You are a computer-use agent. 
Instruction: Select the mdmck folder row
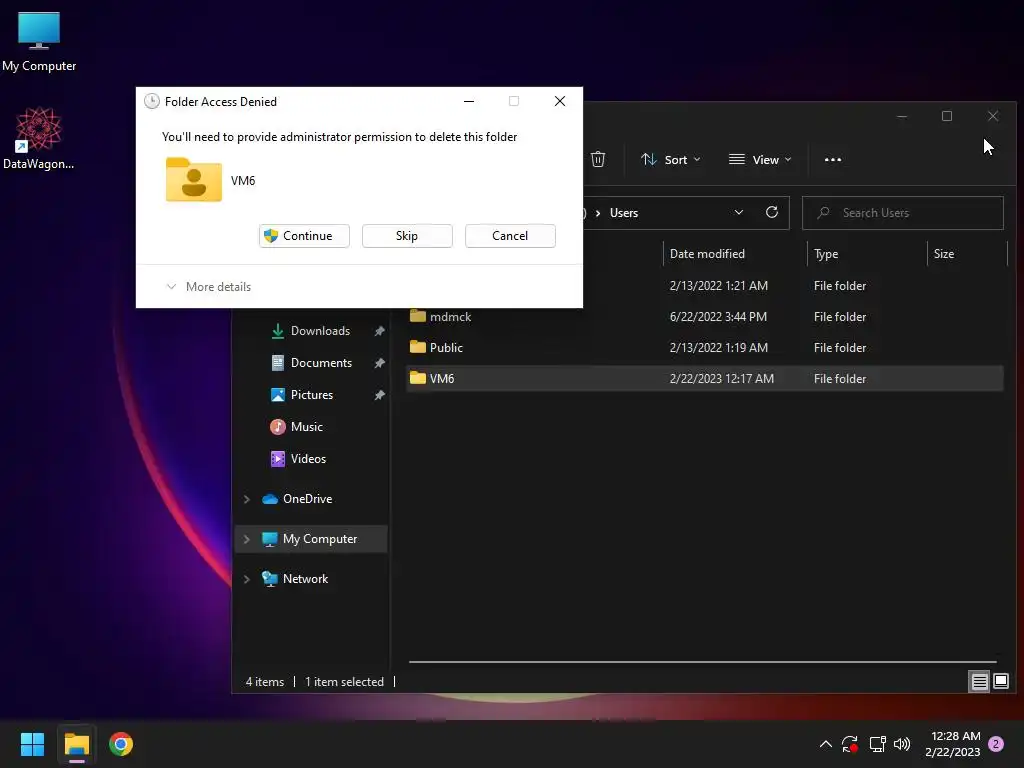point(705,317)
